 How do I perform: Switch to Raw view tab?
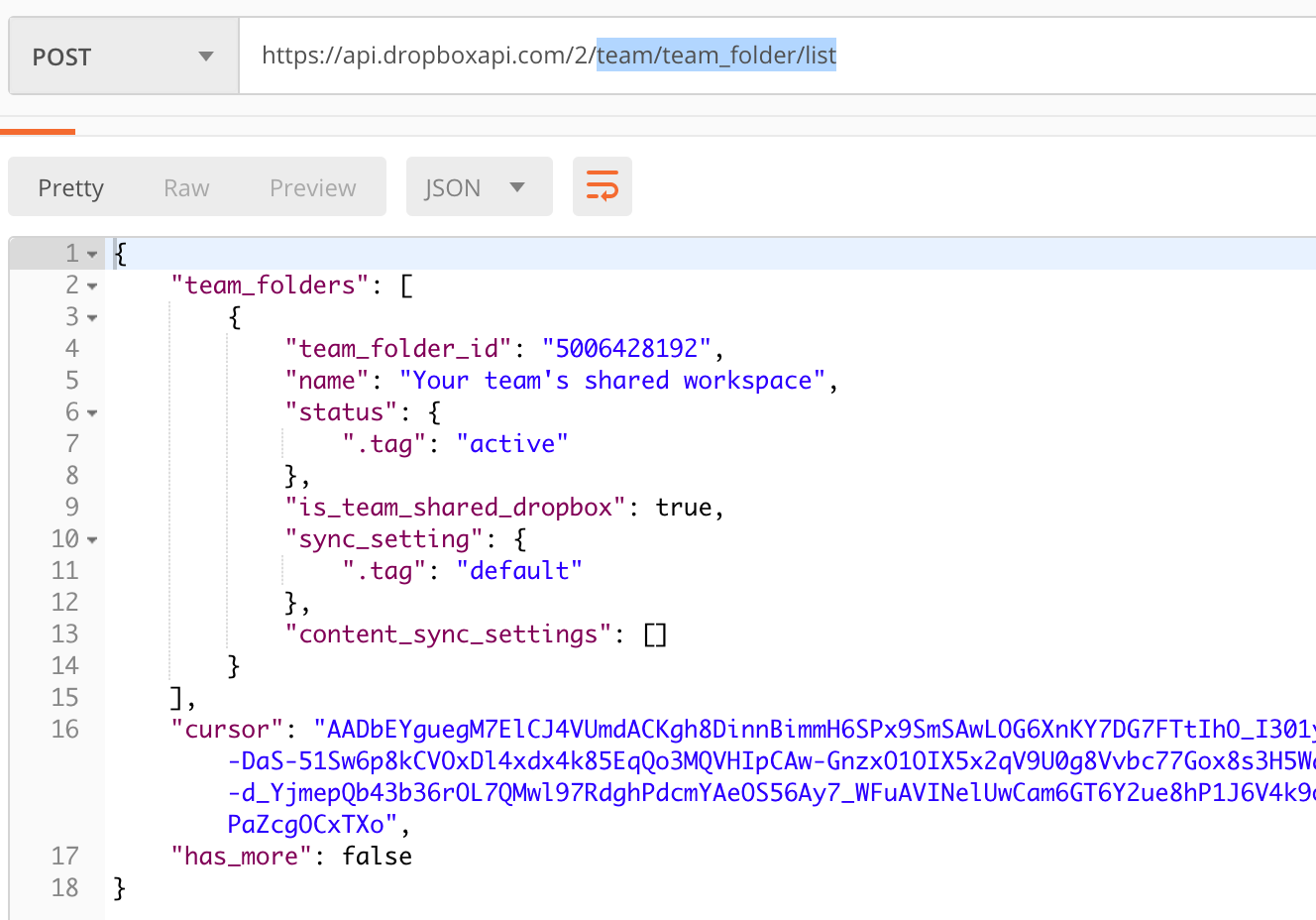pyautogui.click(x=186, y=187)
